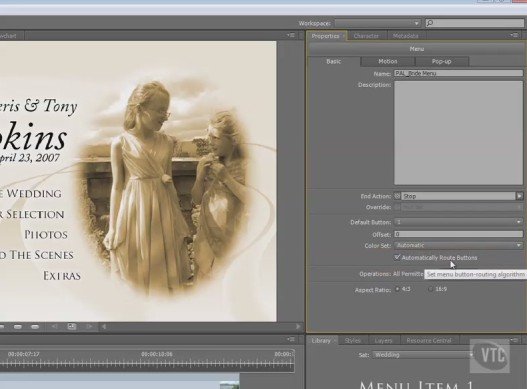The image size is (527, 389).
Task: Select the 4:3 aspect ratio
Action: pos(397,289)
